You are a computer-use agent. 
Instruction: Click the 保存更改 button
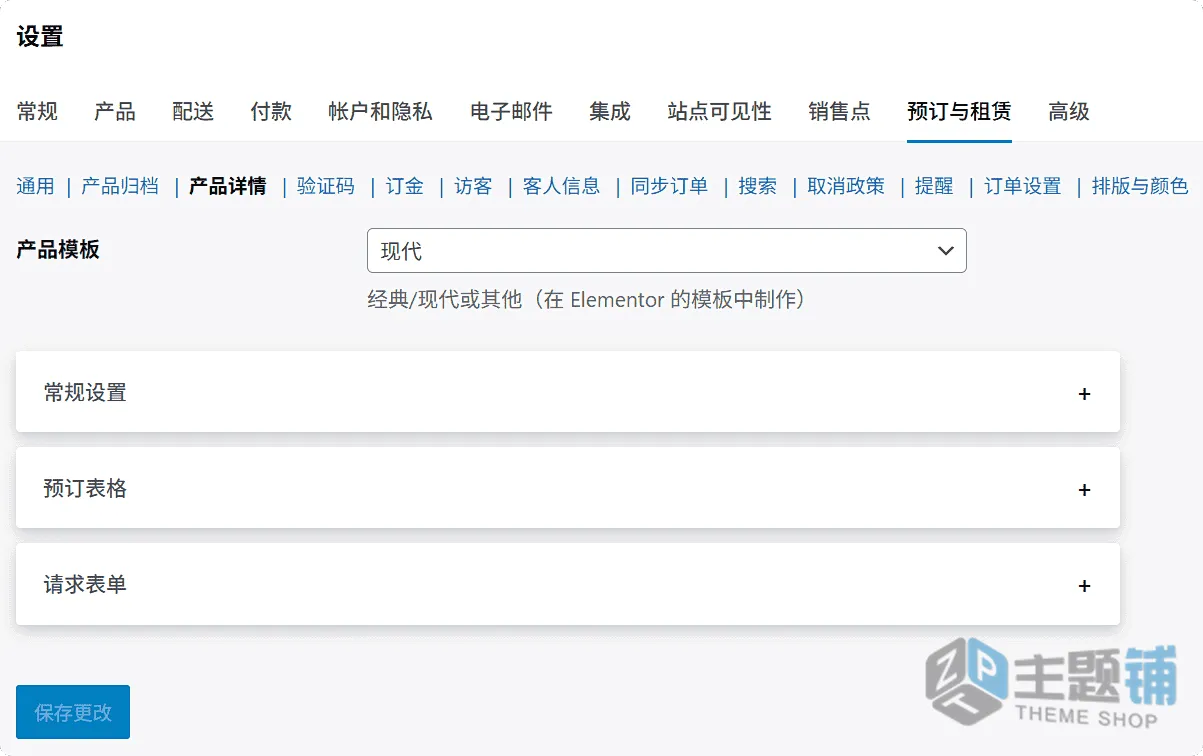point(73,712)
